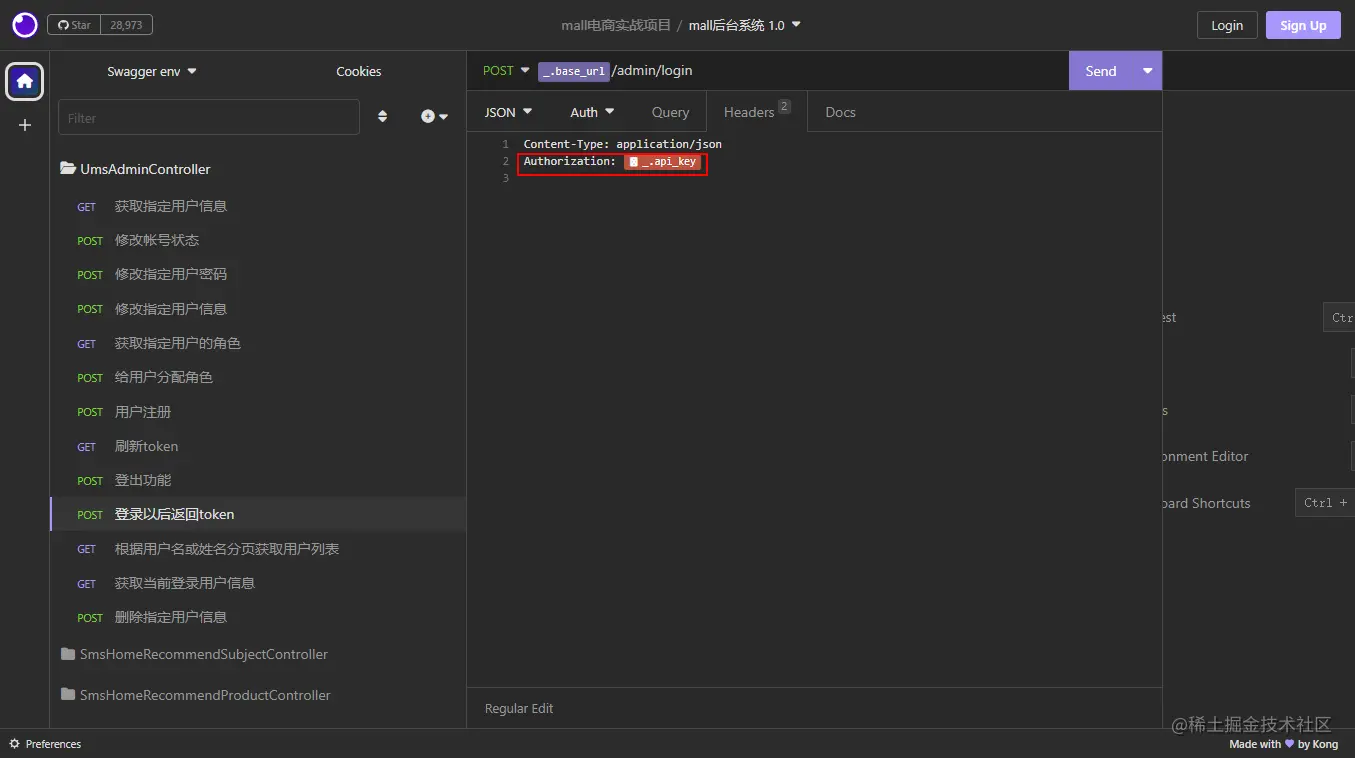Click the Sign Up button
This screenshot has height=758, width=1355.
click(x=1303, y=25)
